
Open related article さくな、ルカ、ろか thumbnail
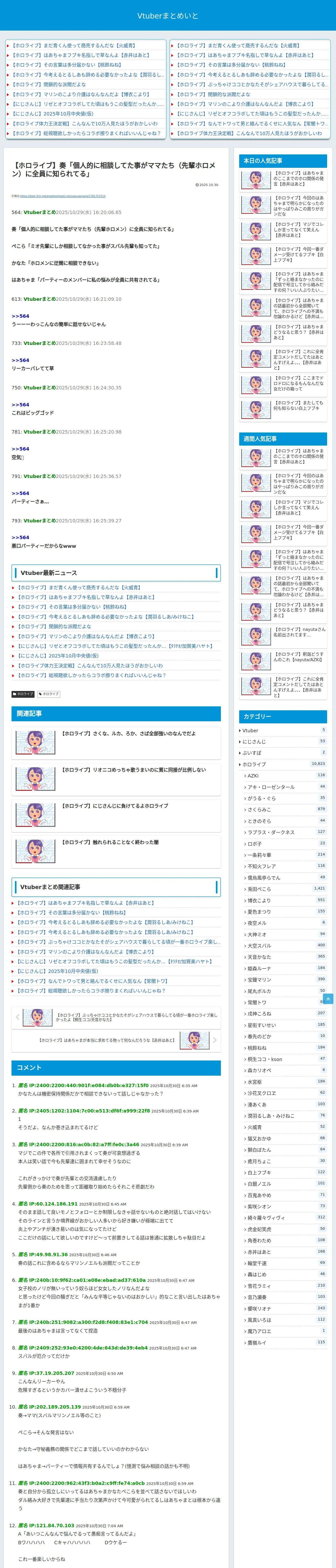(x=35, y=743)
